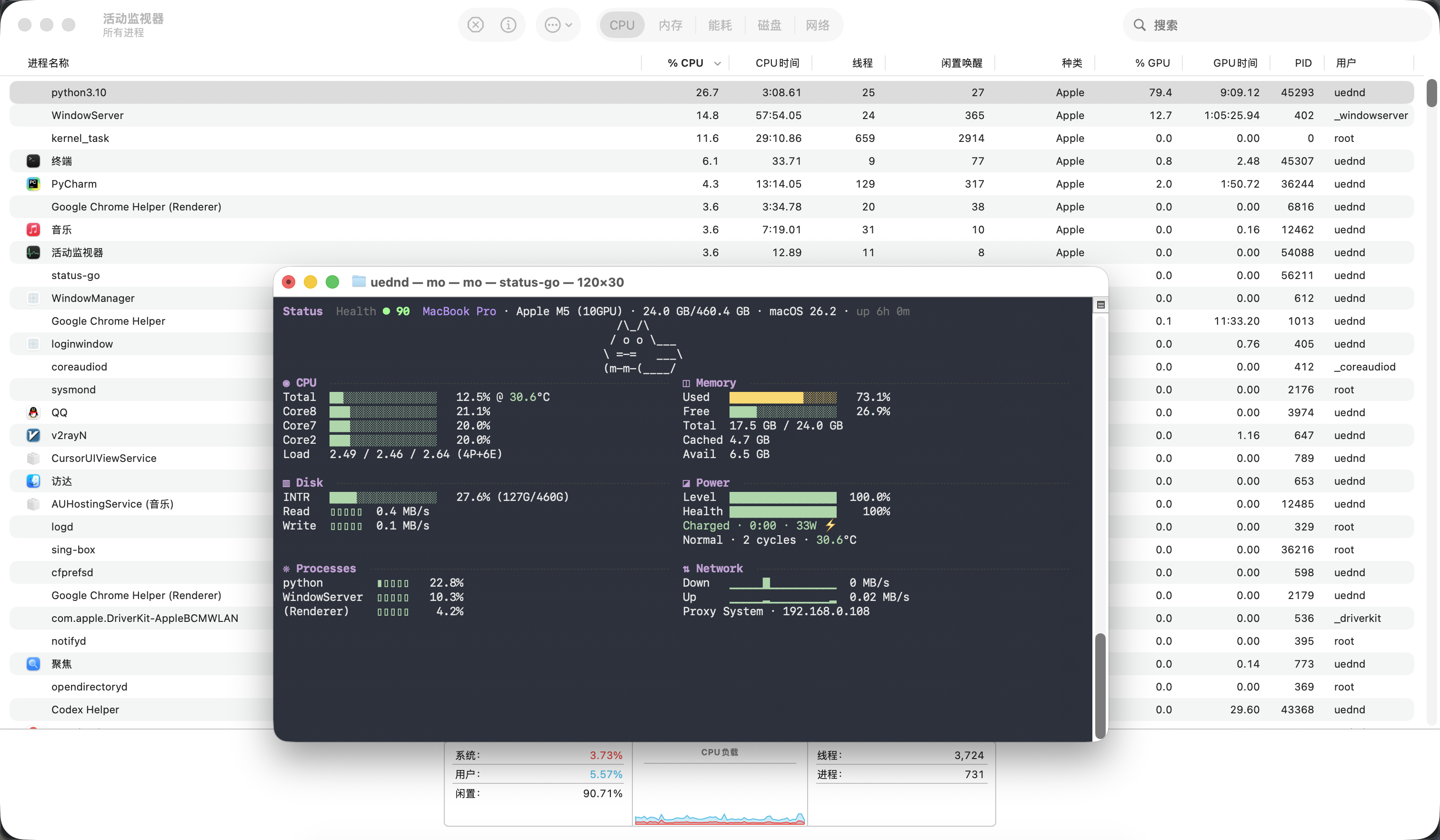This screenshot has height=840, width=1440.
Task: Select the coreaudiod process name
Action: 79,367
